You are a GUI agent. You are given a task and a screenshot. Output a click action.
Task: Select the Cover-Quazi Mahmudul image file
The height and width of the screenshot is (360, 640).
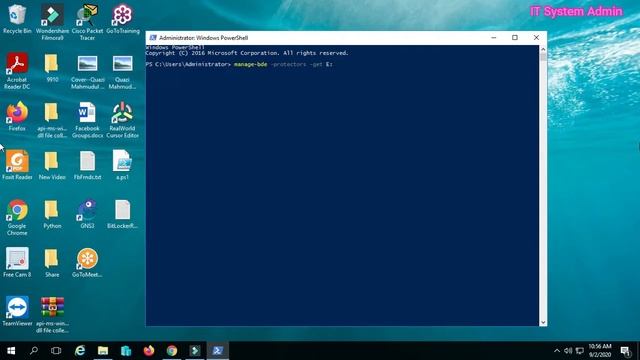87,71
